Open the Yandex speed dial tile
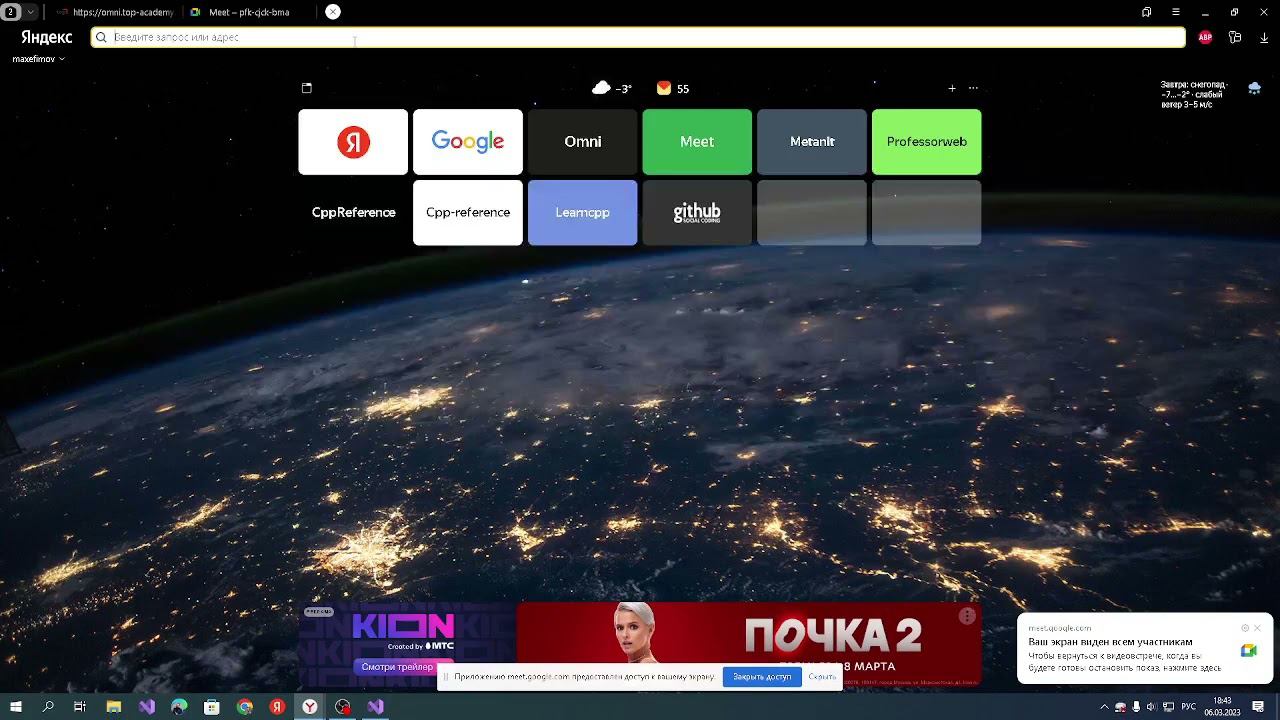Image resolution: width=1280 pixels, height=720 pixels. [x=353, y=142]
